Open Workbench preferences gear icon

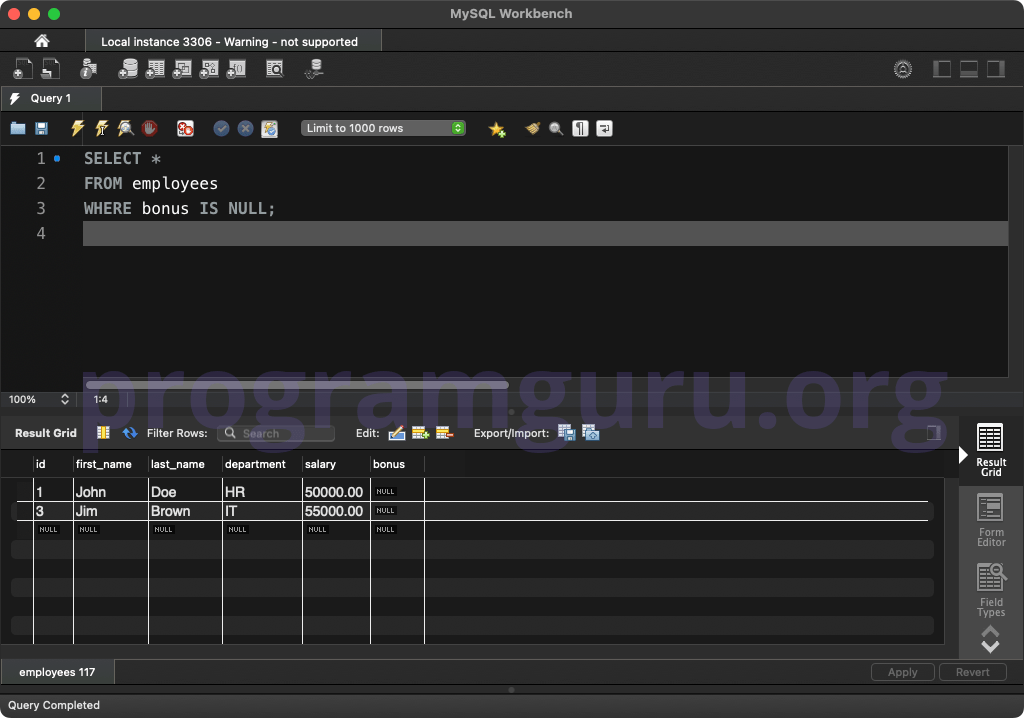coord(903,69)
